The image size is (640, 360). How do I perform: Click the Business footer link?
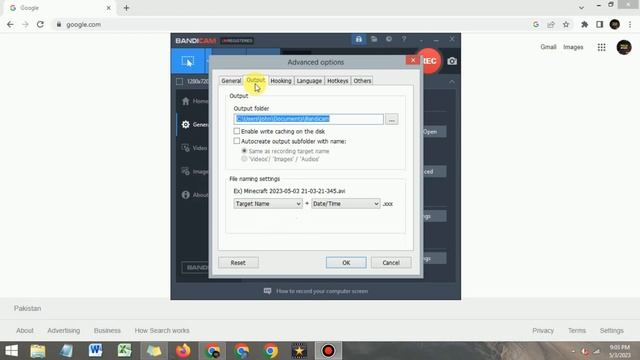pos(107,331)
